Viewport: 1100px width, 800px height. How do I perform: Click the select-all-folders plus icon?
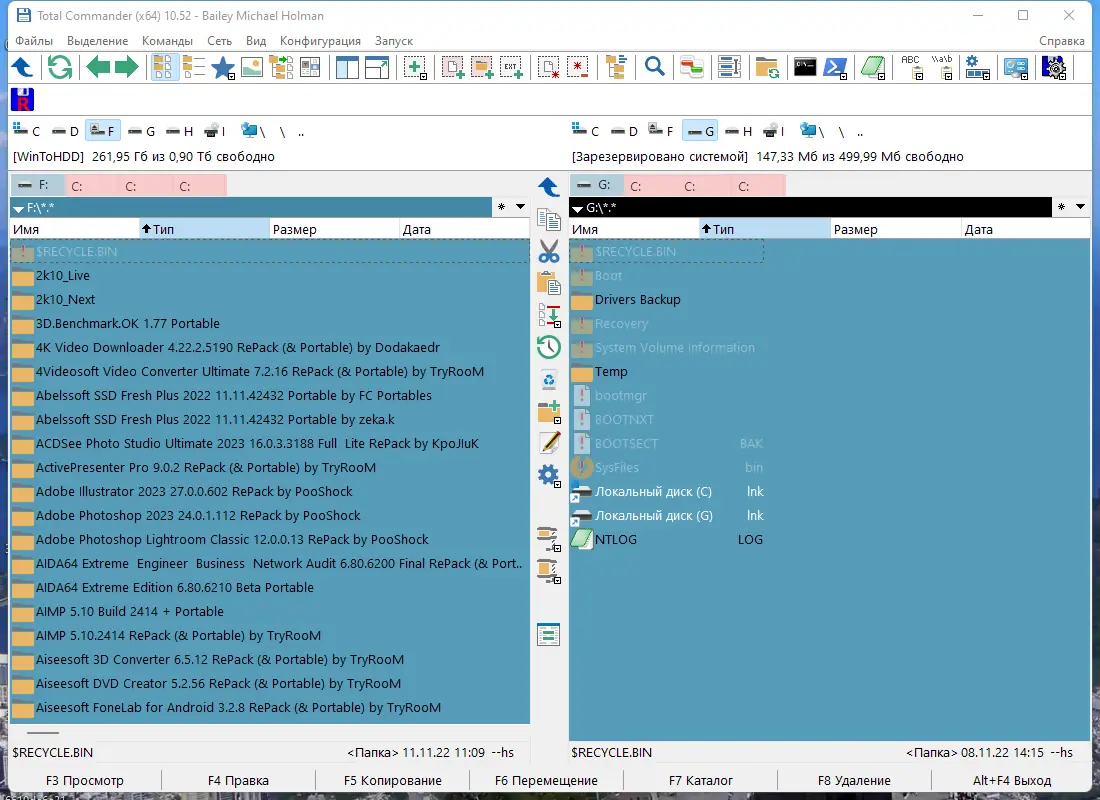click(x=482, y=68)
